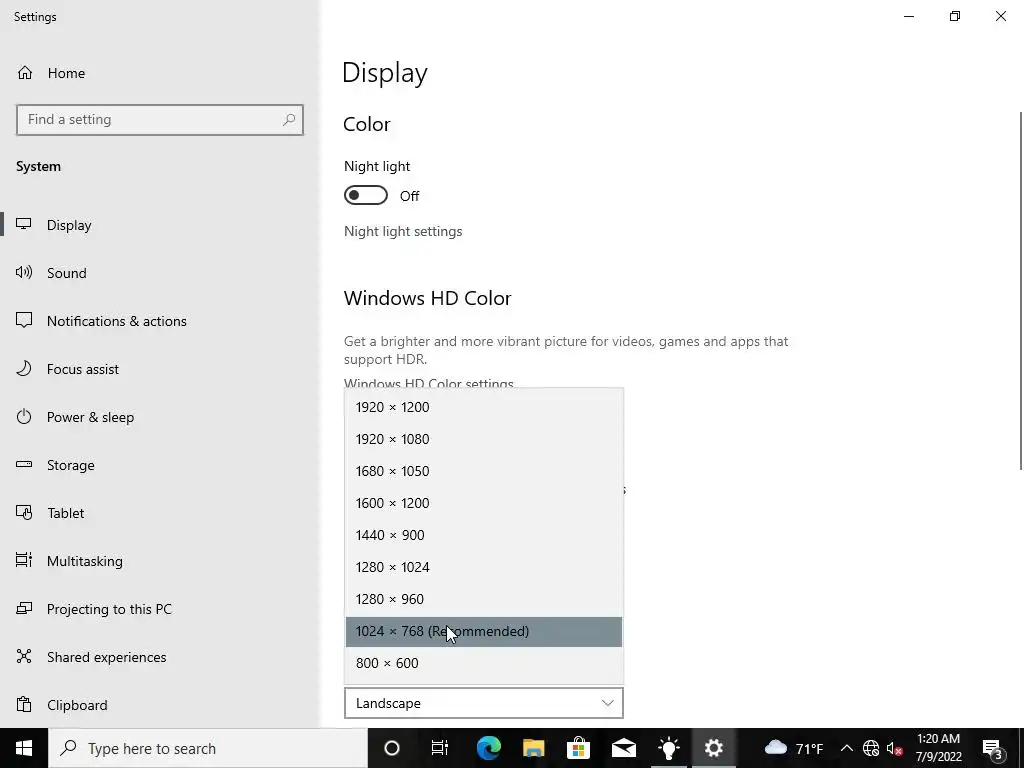This screenshot has width=1024, height=768.
Task: Open Night light settings link
Action: click(x=403, y=232)
